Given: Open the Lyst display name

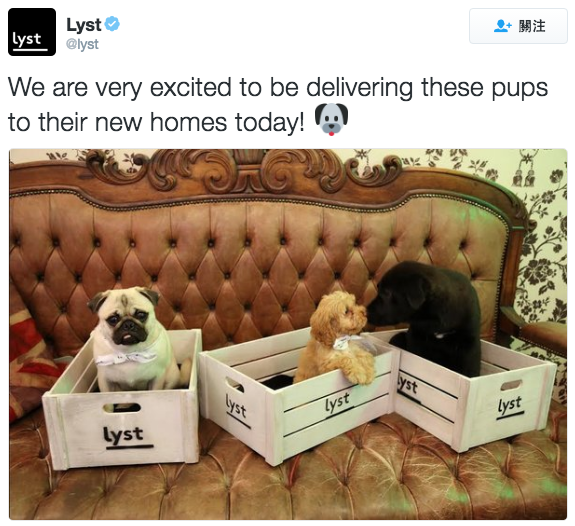Looking at the screenshot, I should (x=84, y=25).
